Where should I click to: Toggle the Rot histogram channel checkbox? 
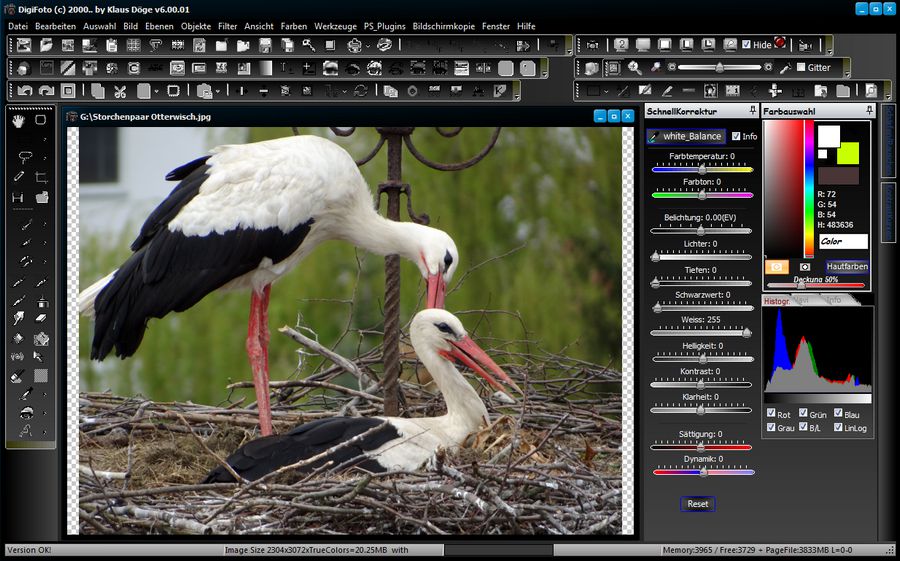pos(771,413)
